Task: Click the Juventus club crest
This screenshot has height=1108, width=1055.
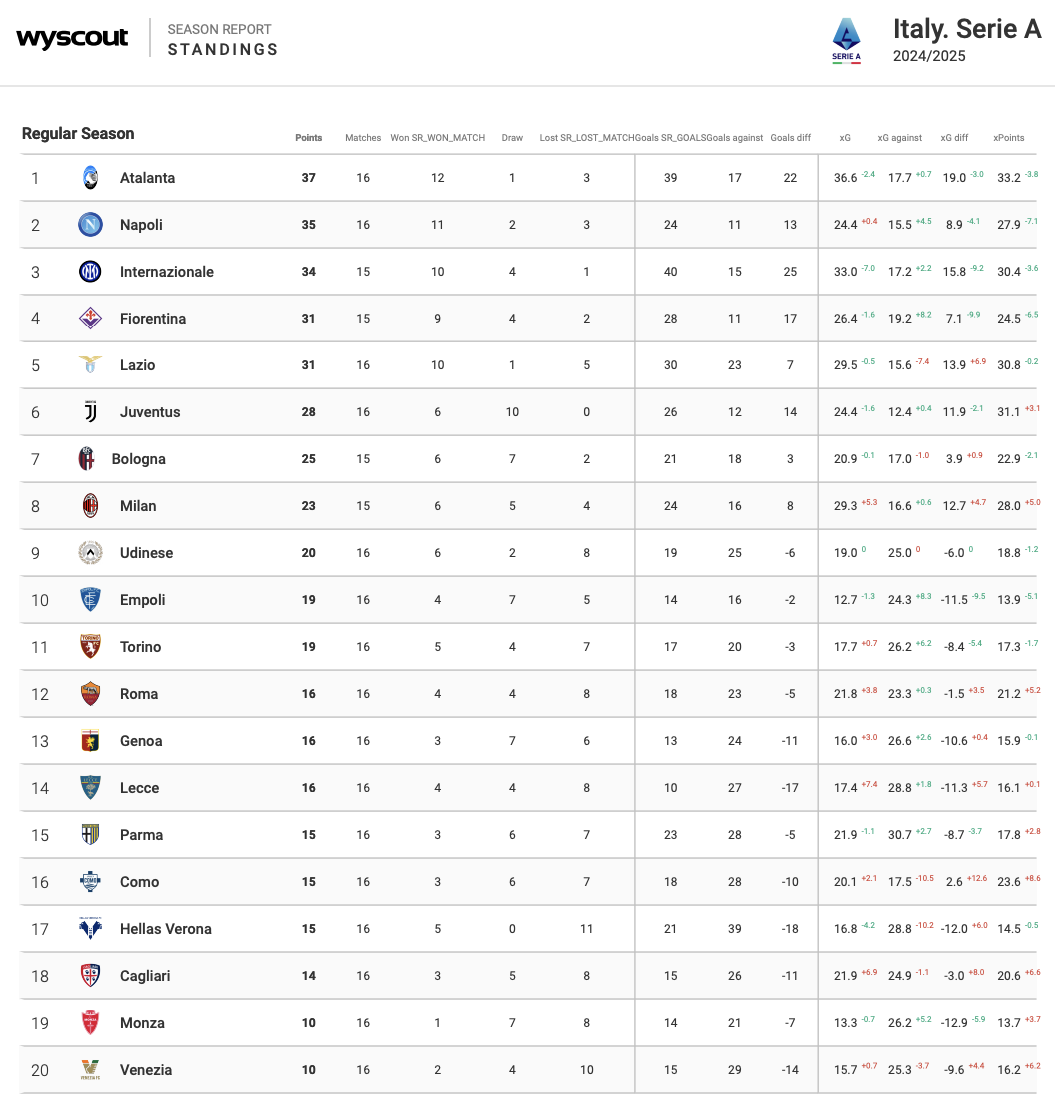Action: [x=90, y=412]
